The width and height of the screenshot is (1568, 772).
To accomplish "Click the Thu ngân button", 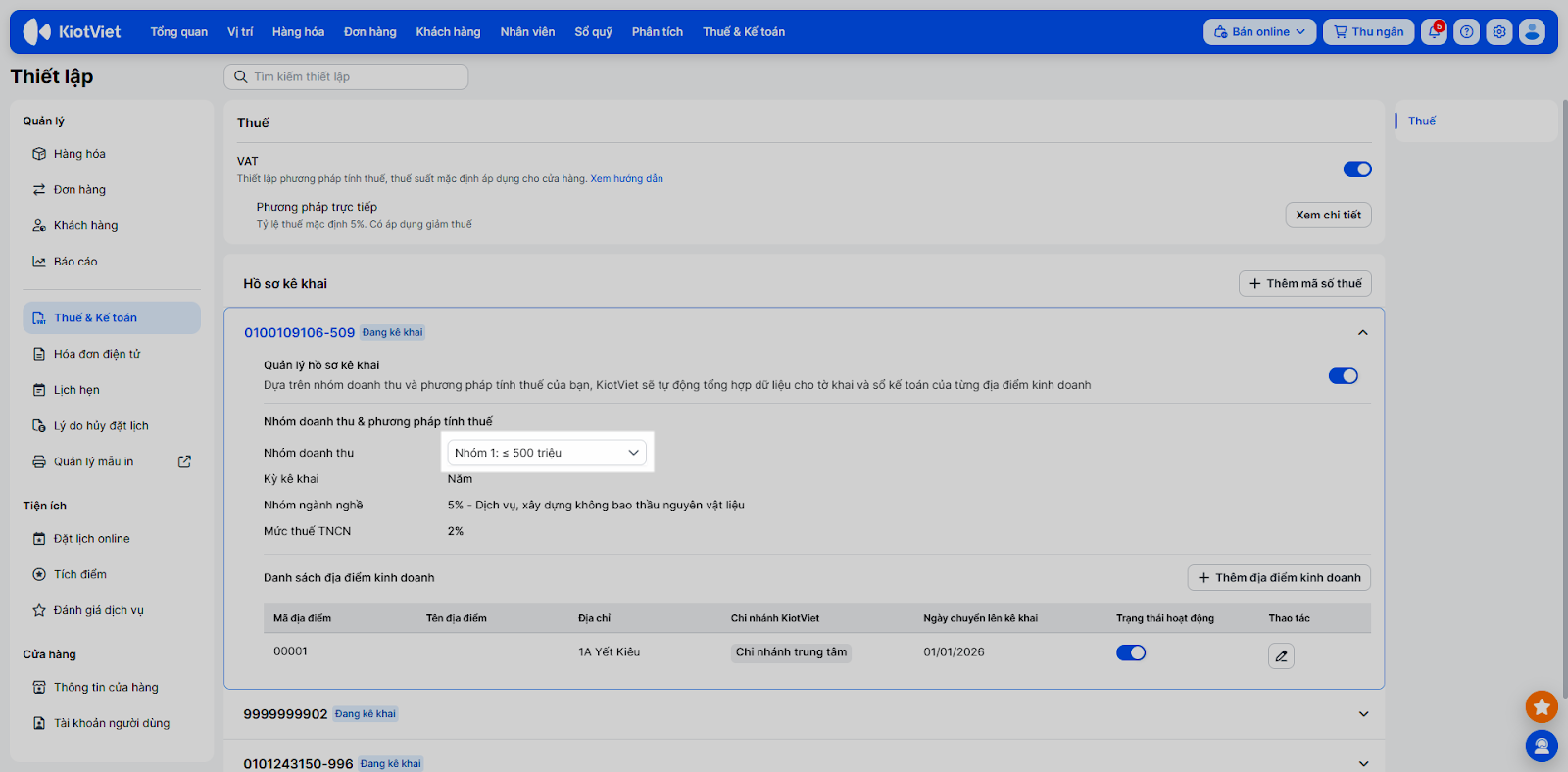I will coord(1369,32).
